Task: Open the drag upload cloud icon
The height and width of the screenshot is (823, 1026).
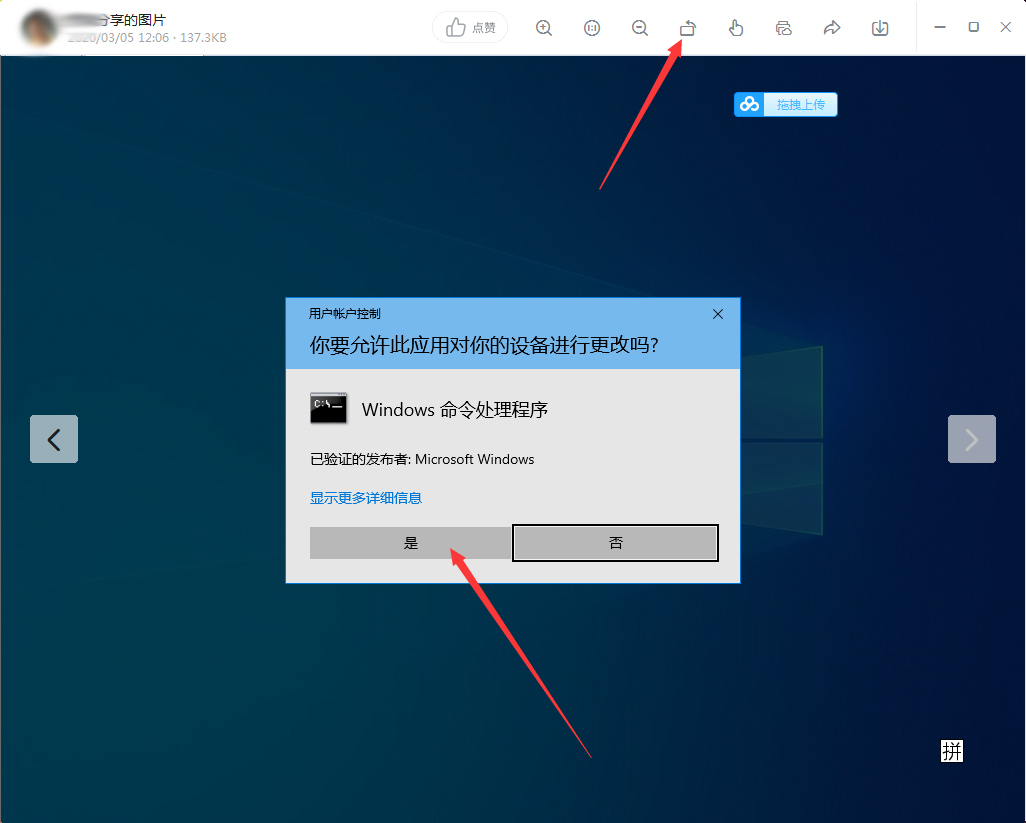Action: click(x=749, y=104)
